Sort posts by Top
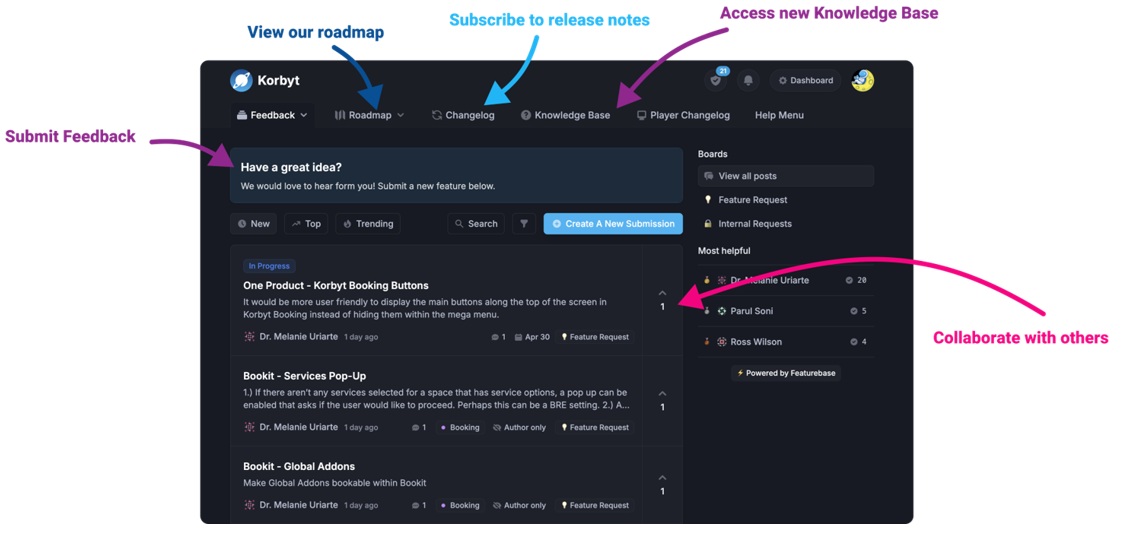 tap(306, 224)
